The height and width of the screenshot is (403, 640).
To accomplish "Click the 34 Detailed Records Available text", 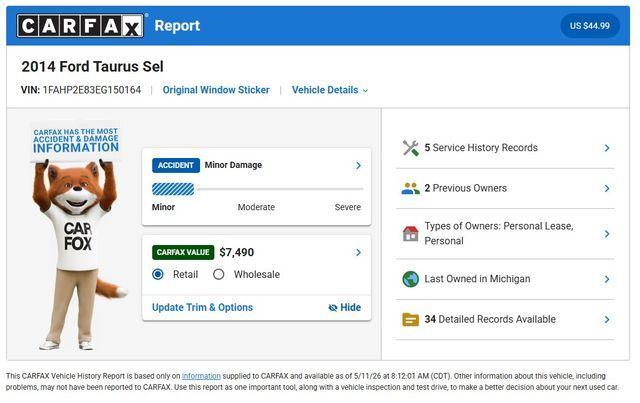I will (490, 319).
